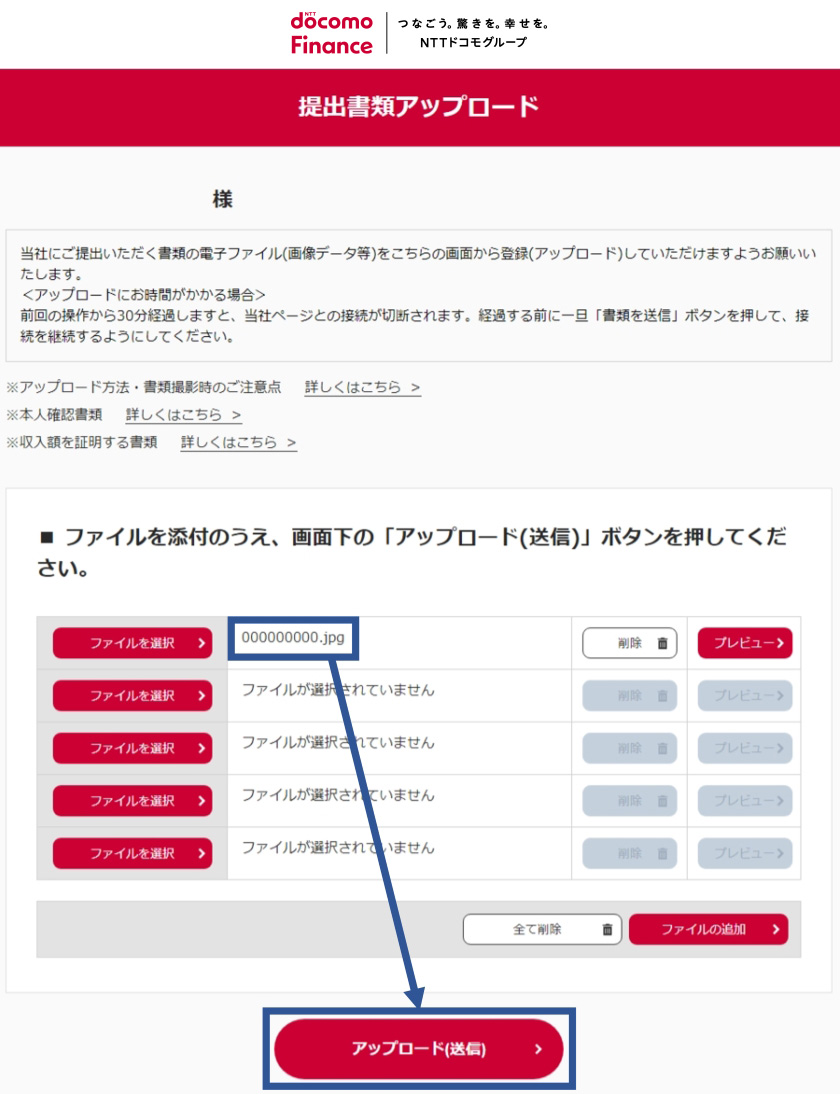Open income proof documents details link
The image size is (840, 1094).
pyautogui.click(x=239, y=442)
